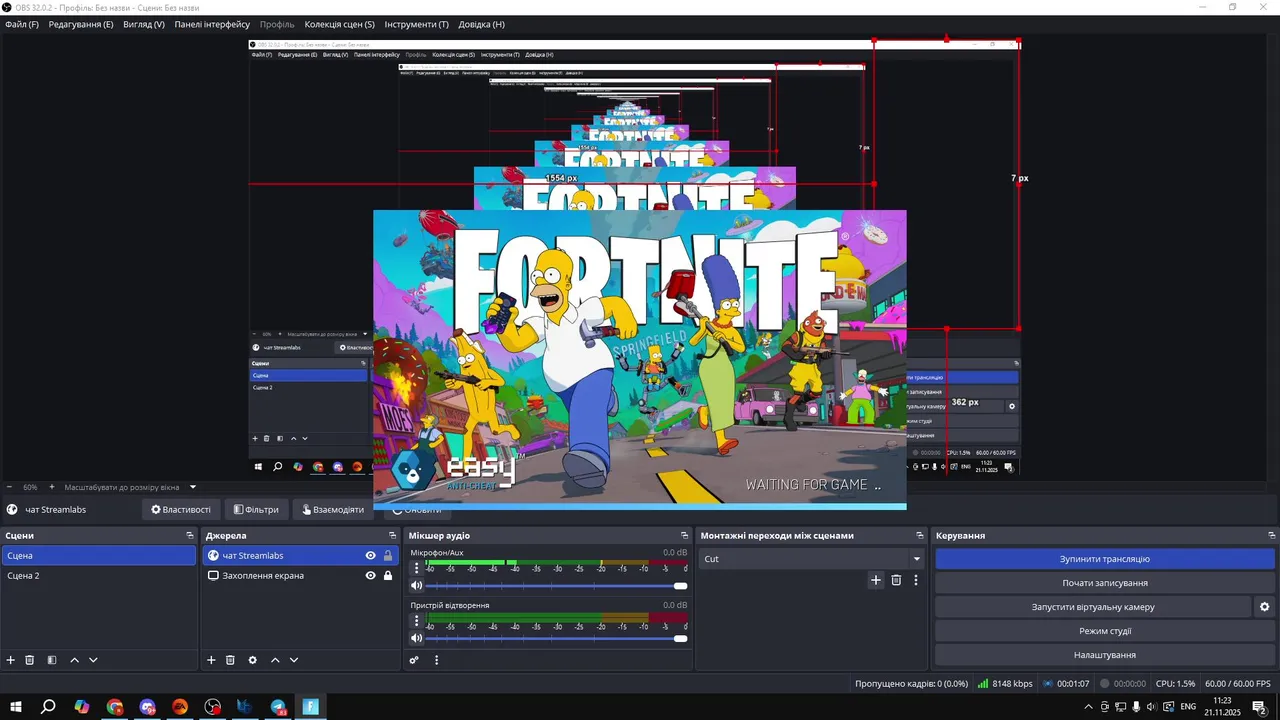The height and width of the screenshot is (720, 1280).
Task: Float the Джерела panel
Action: (x=391, y=536)
